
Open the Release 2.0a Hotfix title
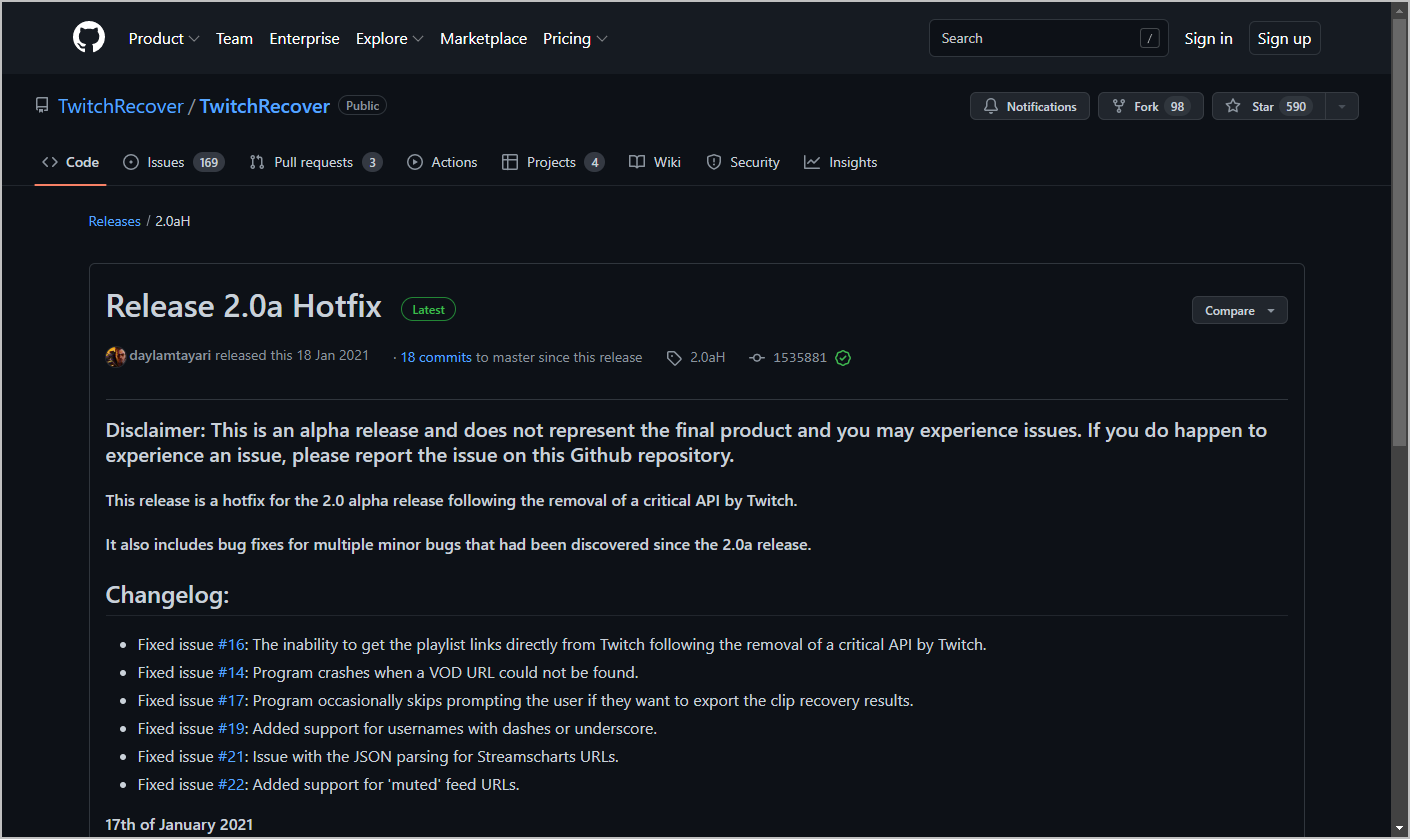click(244, 306)
